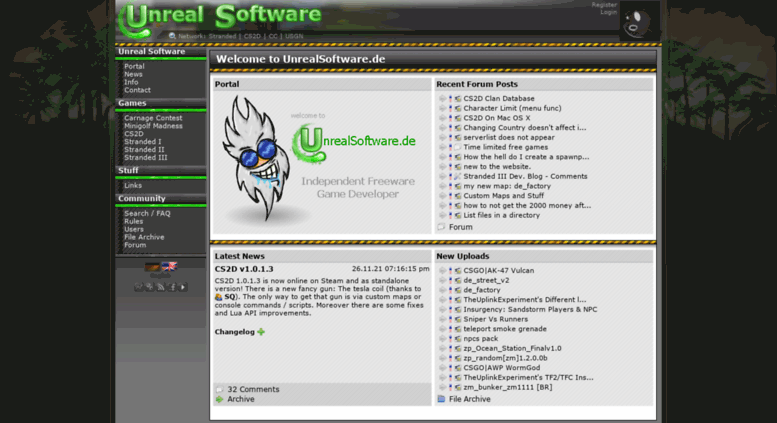Open Portal in the sidebar menu
This screenshot has width=777, height=423.
tap(134, 66)
